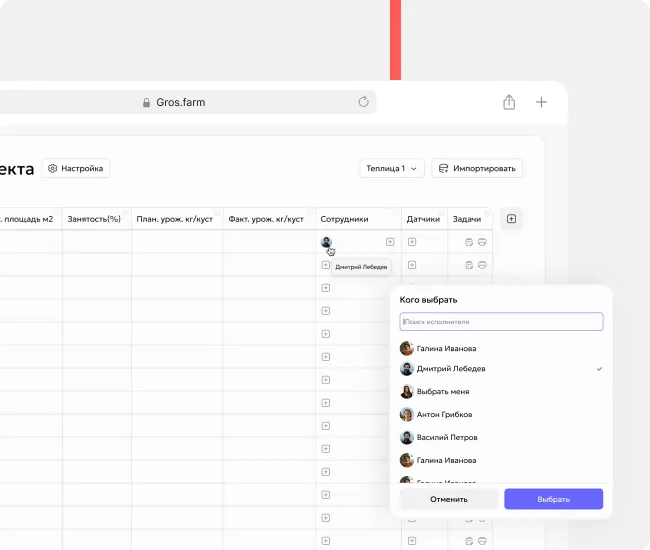Screen dimensions: 650x550
Task: Confirm with the purple Выбрать button
Action: click(553, 499)
